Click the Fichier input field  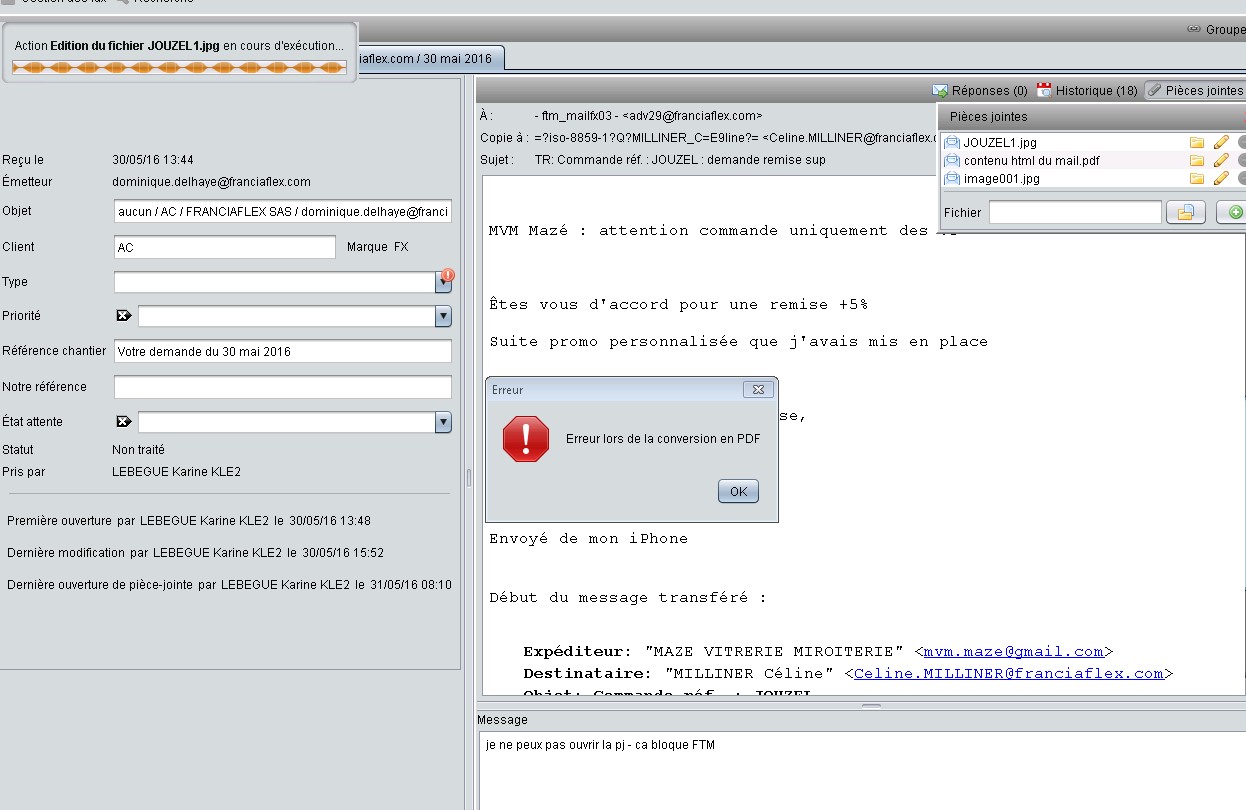click(x=1075, y=212)
